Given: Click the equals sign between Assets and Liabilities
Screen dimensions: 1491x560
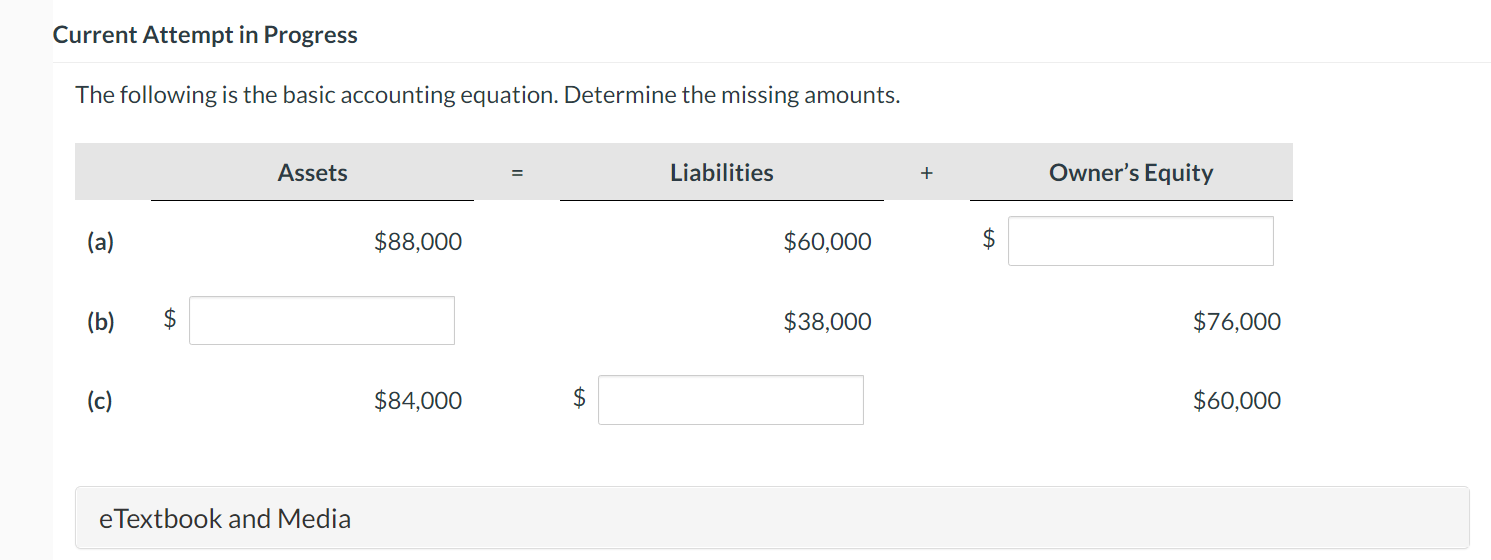Looking at the screenshot, I should [x=517, y=173].
